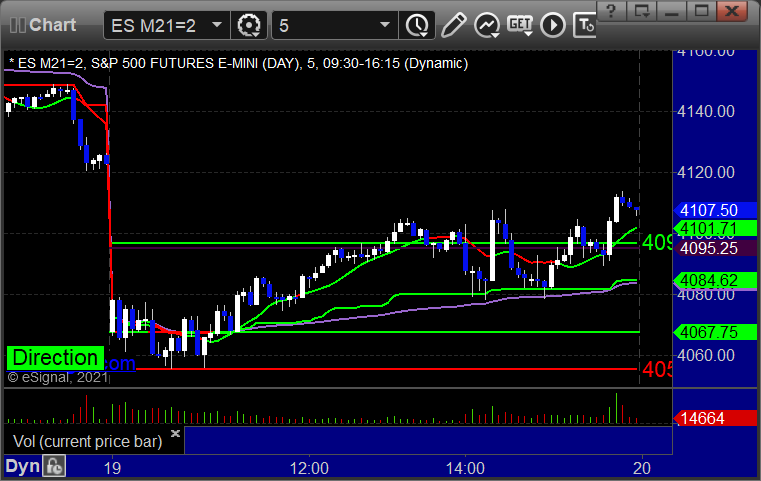
Task: Start bar replay with the play icon
Action: click(553, 25)
